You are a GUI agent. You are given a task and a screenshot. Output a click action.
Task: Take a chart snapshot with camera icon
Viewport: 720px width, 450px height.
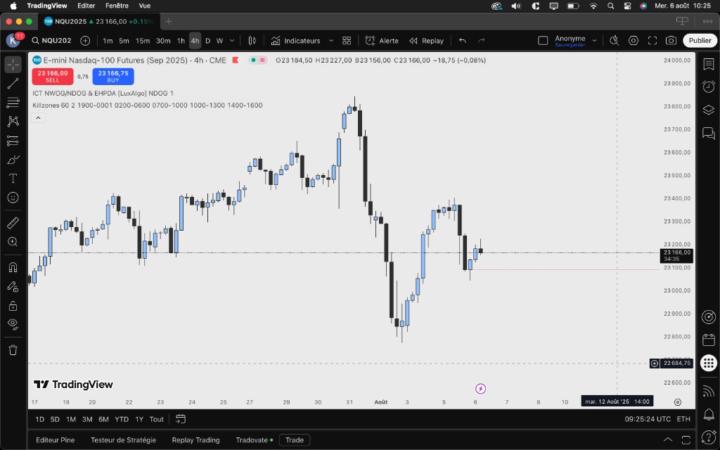point(671,41)
